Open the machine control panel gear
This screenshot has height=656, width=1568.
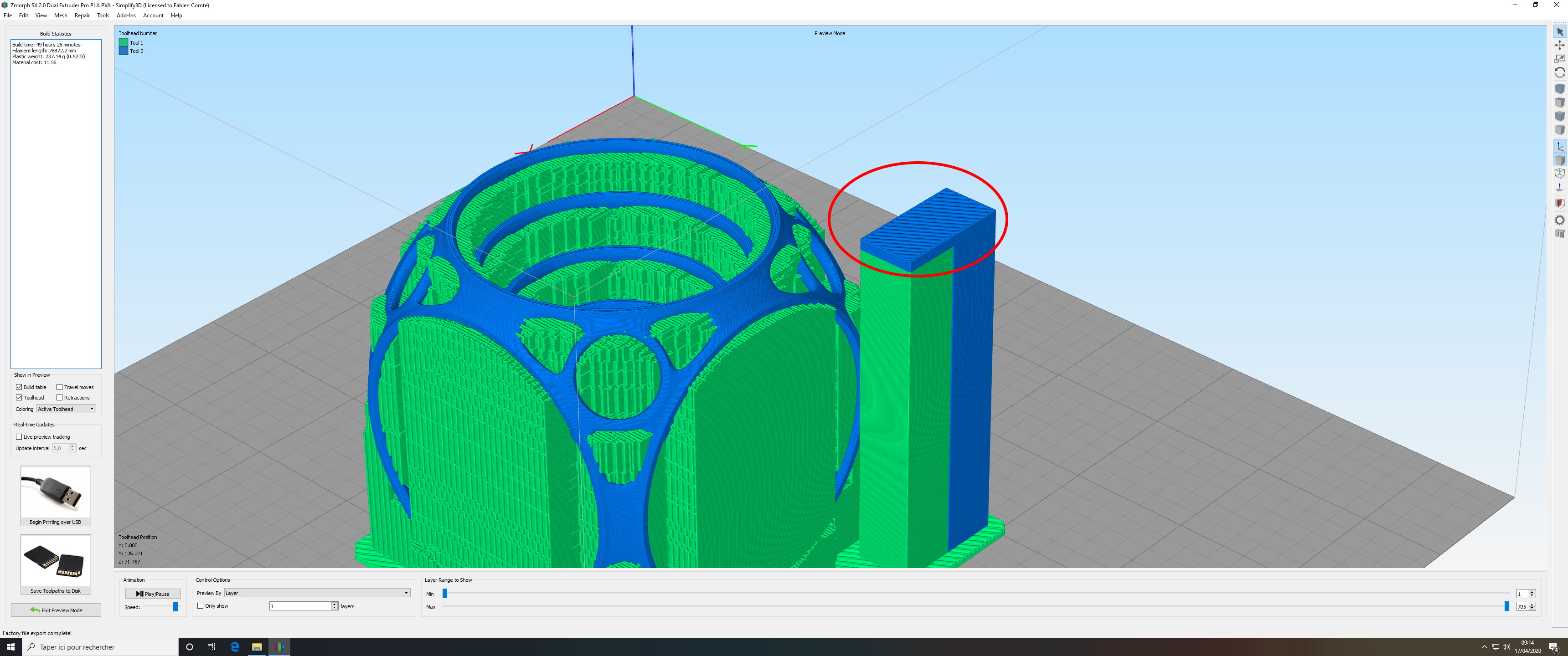(1559, 220)
